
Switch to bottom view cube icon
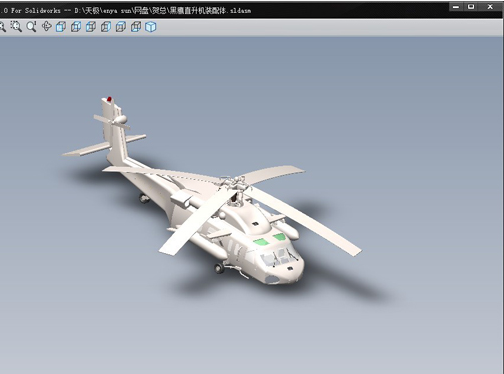coord(136,27)
